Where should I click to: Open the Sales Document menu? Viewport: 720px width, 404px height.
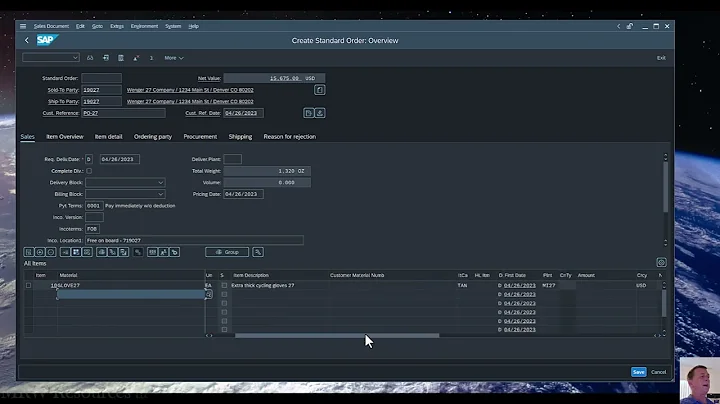51,26
